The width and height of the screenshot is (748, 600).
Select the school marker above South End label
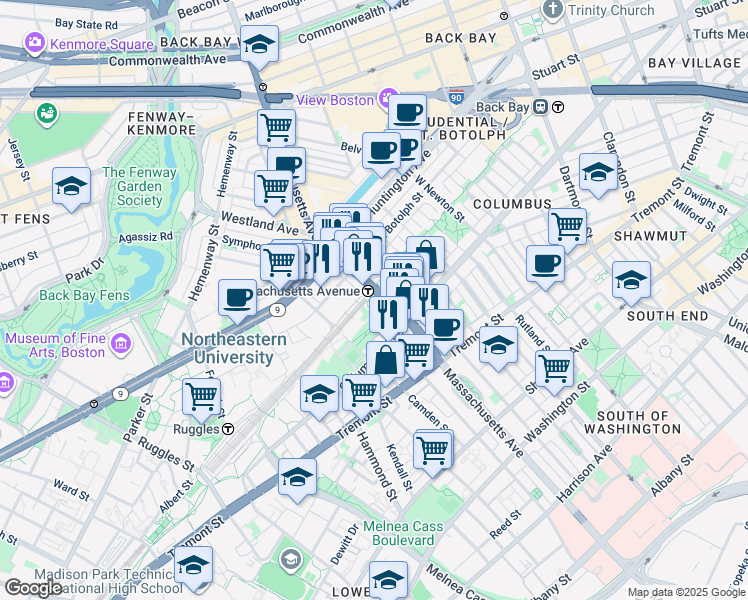[631, 280]
